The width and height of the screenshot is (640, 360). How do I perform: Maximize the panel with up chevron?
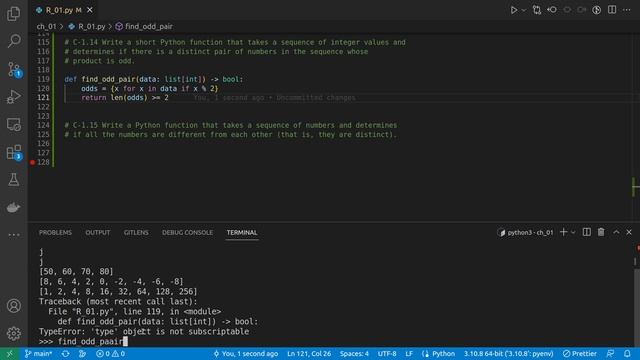[x=616, y=232]
